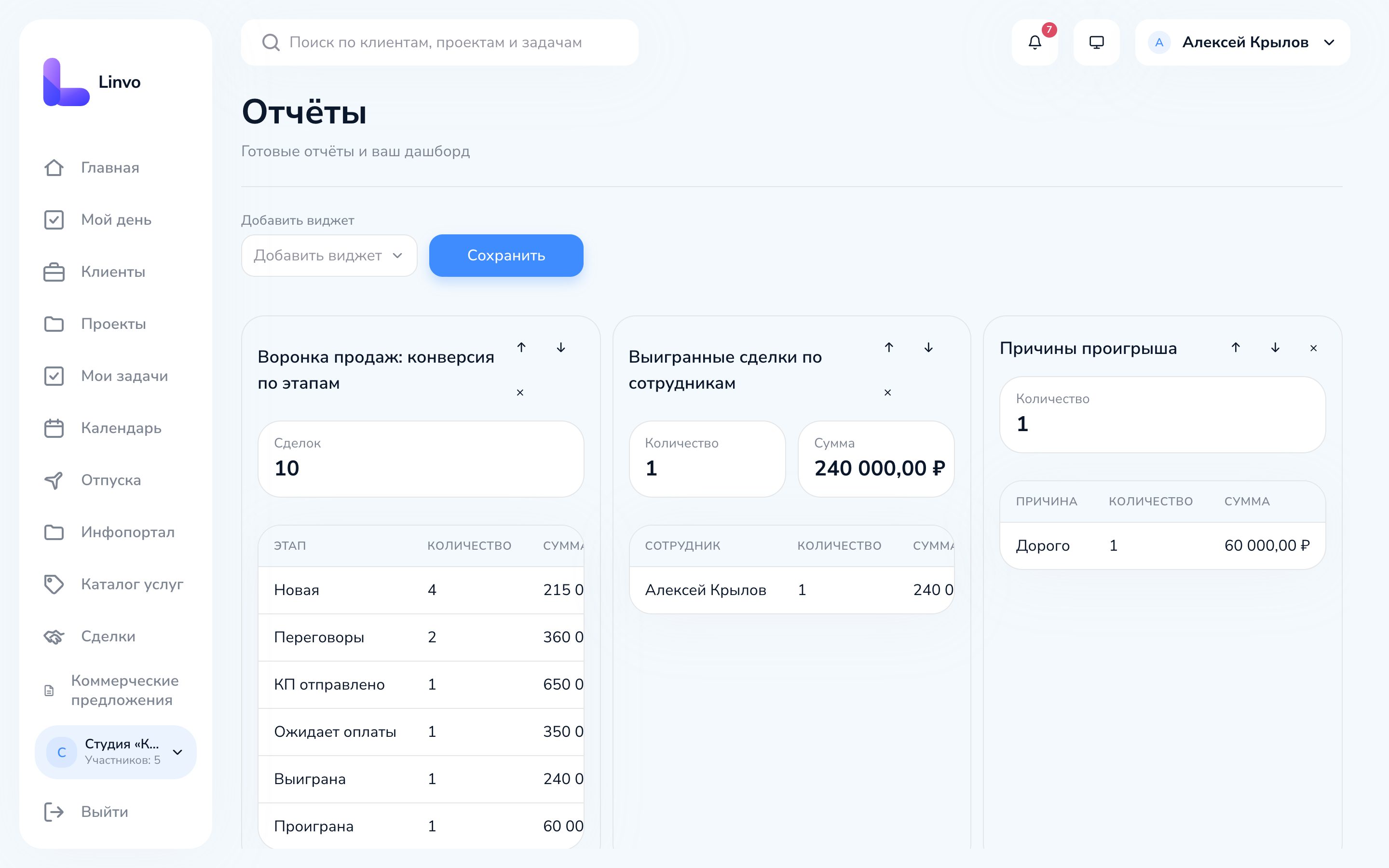Move the Воронка продаж widget down
Image resolution: width=1389 pixels, height=868 pixels.
561,347
